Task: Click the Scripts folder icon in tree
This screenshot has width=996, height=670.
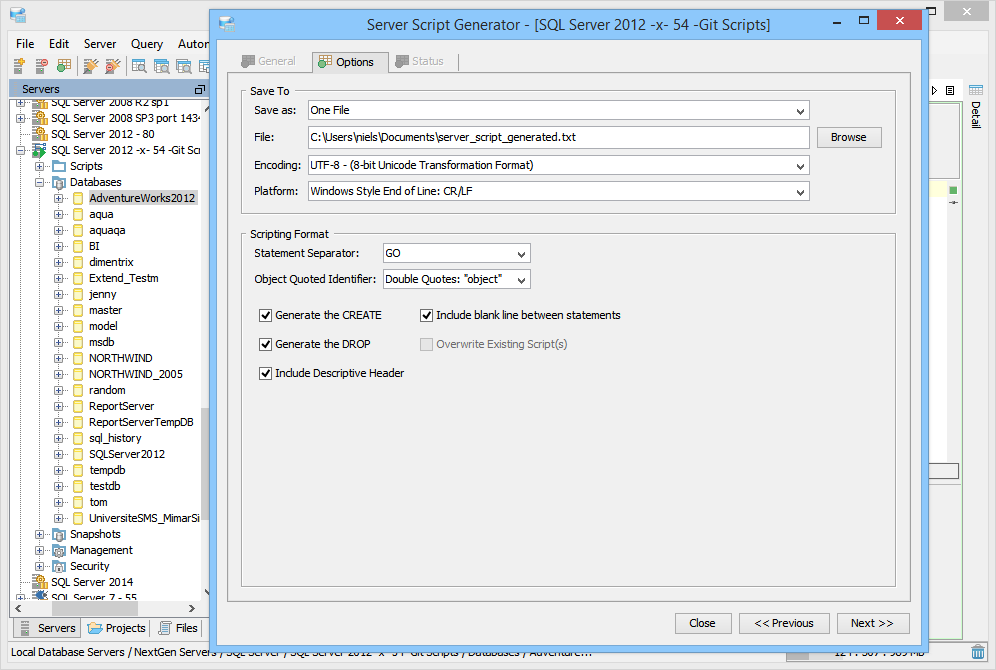Action: click(x=59, y=166)
